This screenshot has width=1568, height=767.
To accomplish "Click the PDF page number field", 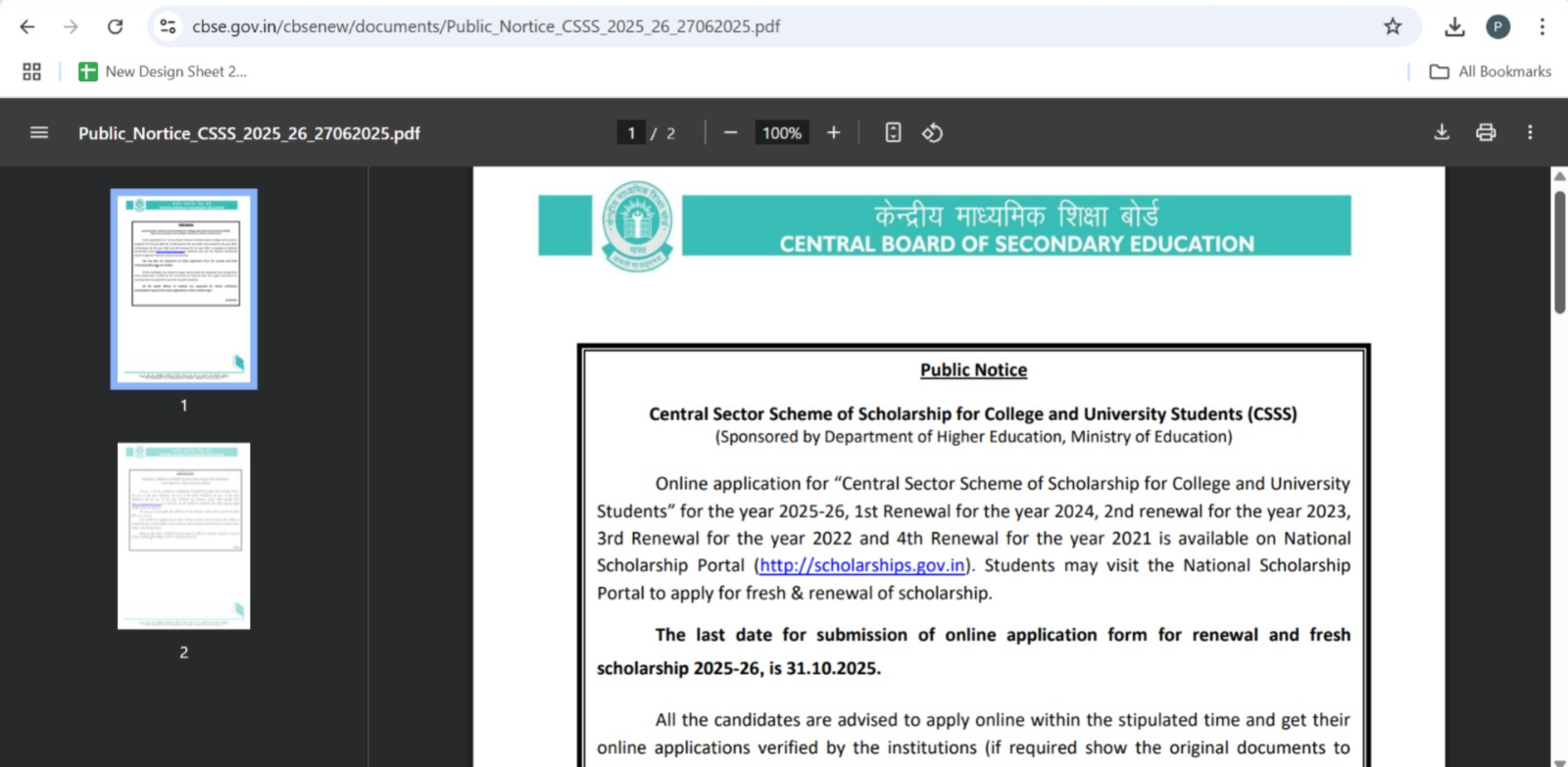I will pos(631,132).
